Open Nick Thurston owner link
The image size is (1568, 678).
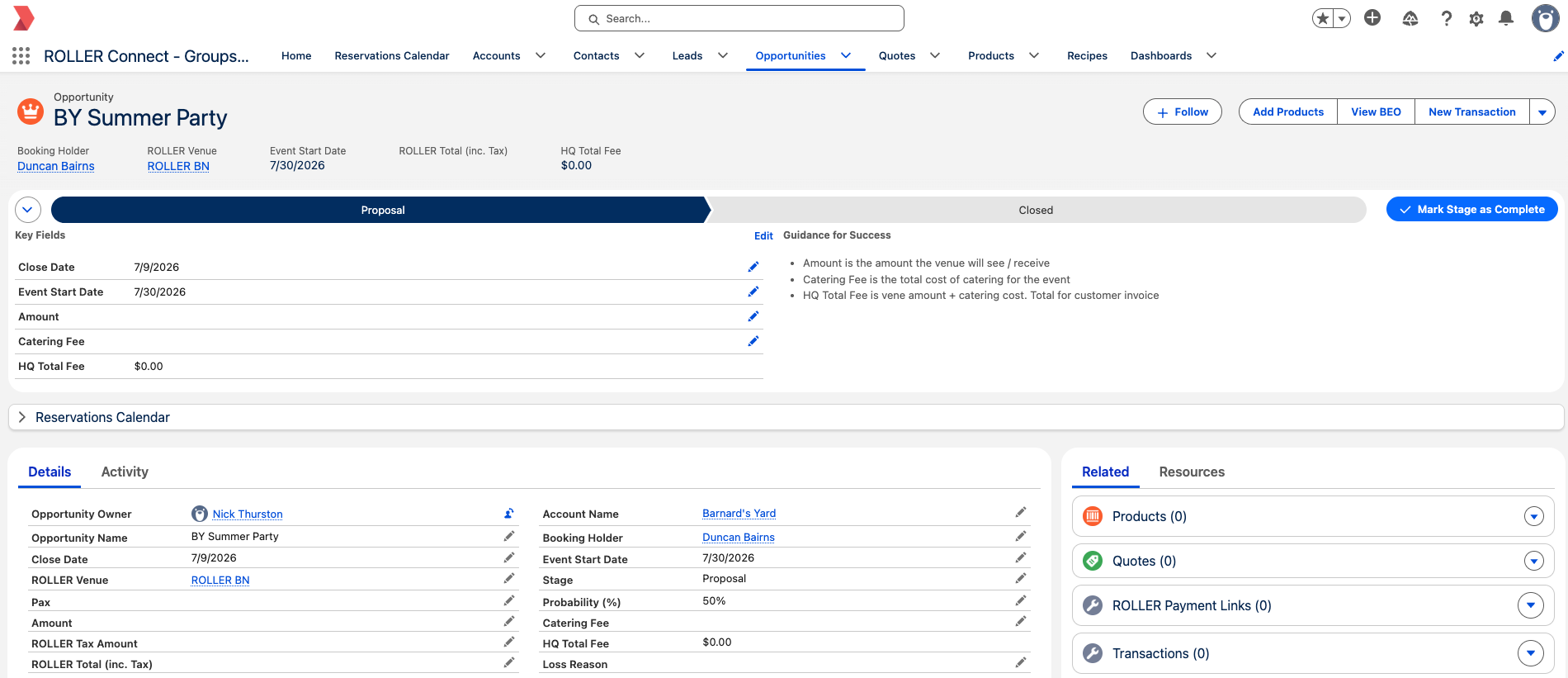[x=248, y=514]
